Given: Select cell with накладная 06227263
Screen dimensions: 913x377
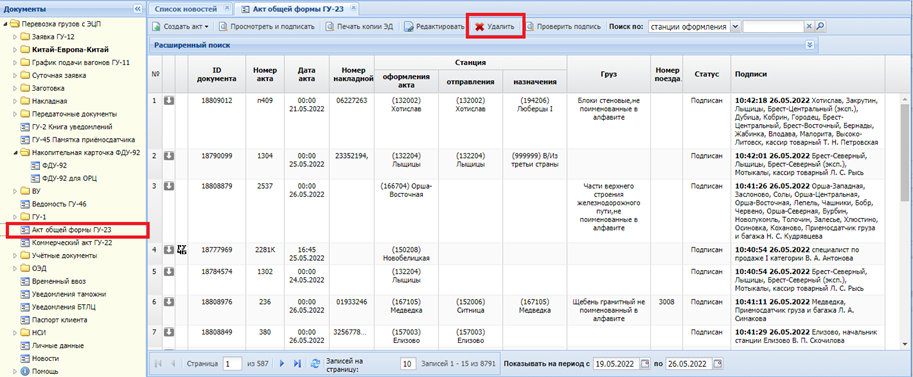Looking at the screenshot, I should pyautogui.click(x=352, y=101).
